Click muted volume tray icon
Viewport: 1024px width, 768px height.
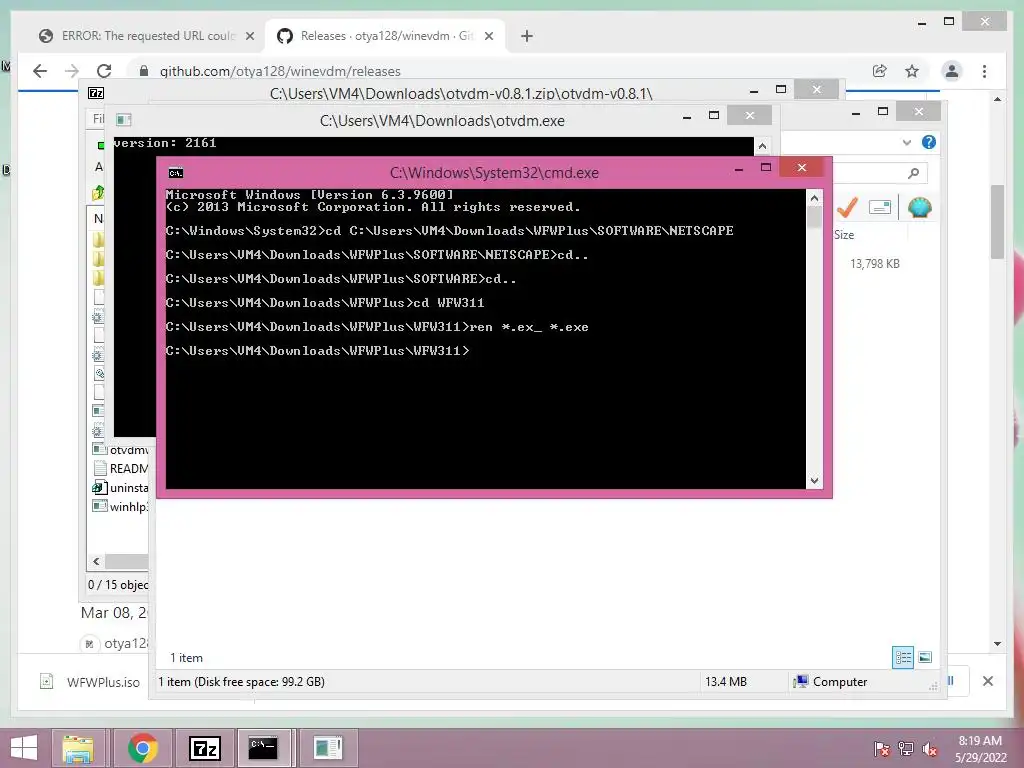pos(930,749)
